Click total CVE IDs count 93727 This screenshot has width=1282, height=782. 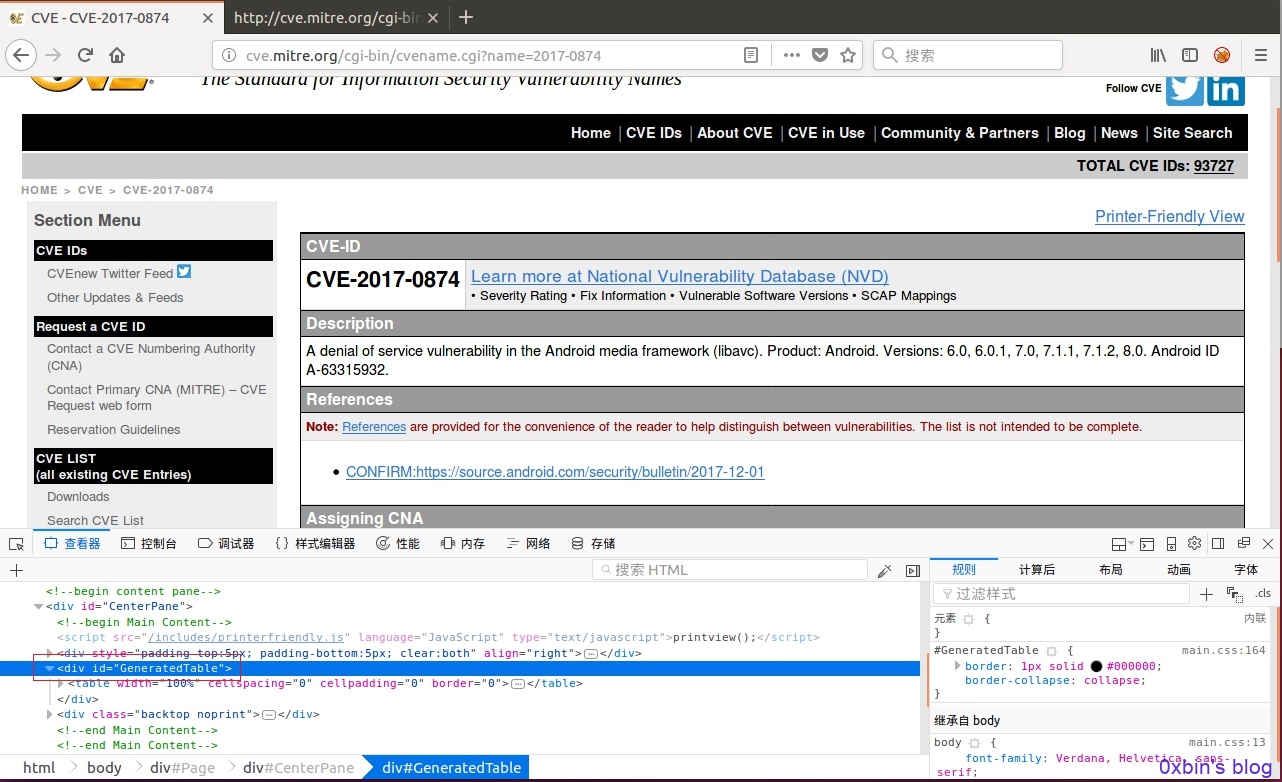point(1213,166)
